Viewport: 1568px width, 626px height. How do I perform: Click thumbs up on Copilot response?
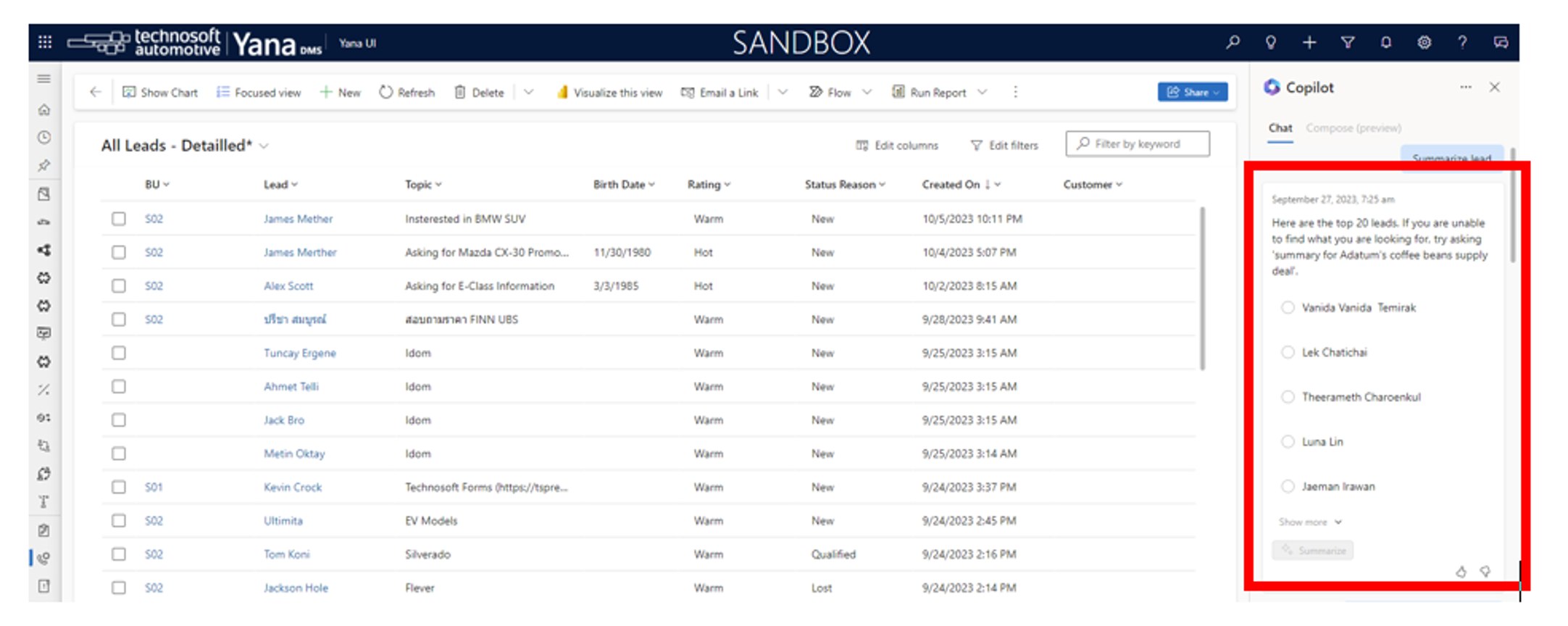[x=1461, y=572]
